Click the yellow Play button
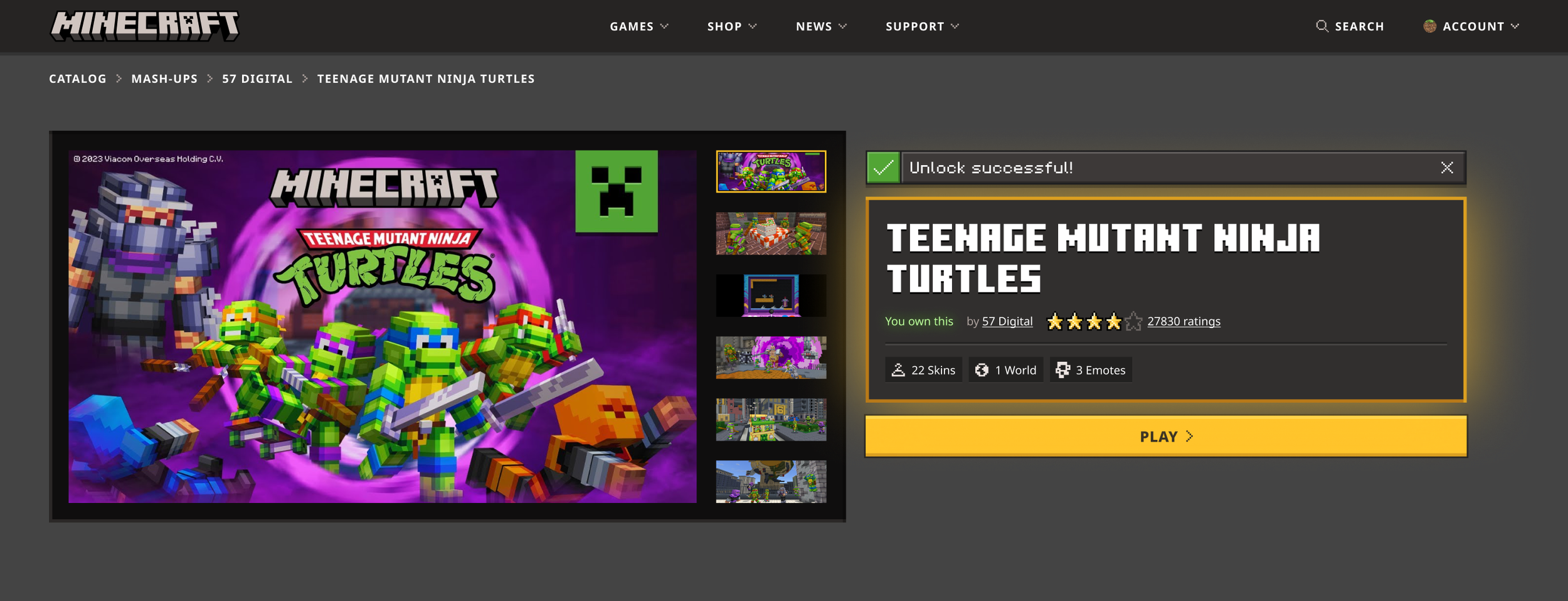 tap(1166, 436)
